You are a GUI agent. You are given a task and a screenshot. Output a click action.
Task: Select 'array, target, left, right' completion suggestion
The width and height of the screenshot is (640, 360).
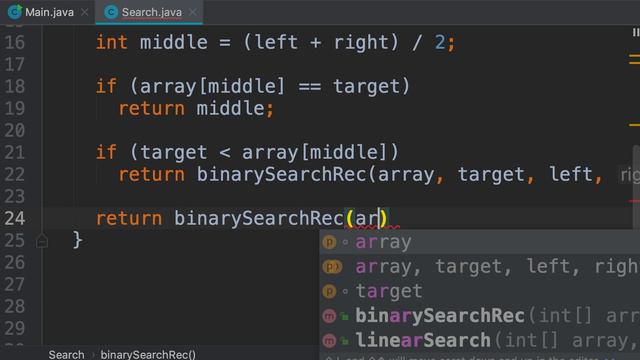(480, 267)
